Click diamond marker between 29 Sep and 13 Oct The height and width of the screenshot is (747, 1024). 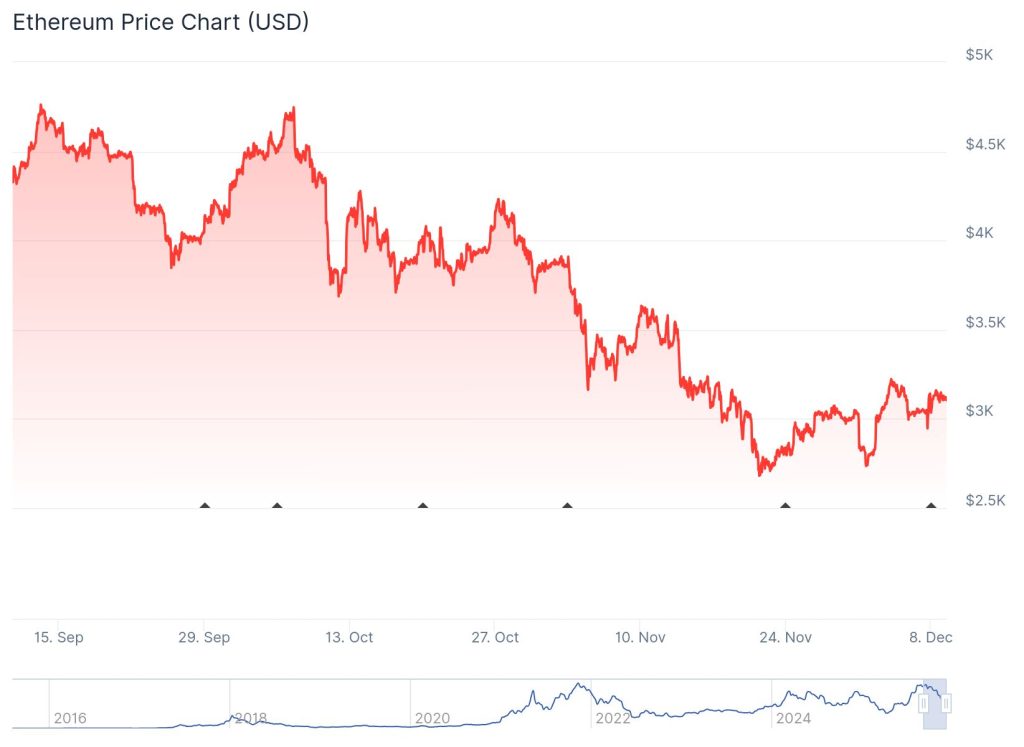coord(277,506)
